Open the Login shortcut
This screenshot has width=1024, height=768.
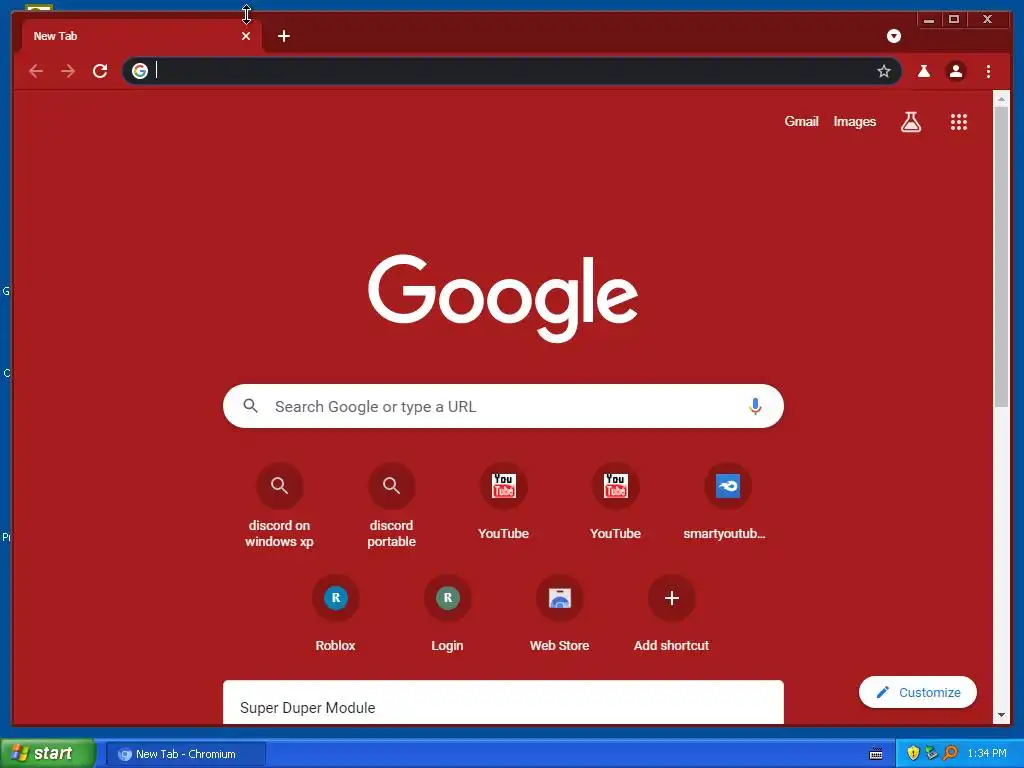click(447, 614)
